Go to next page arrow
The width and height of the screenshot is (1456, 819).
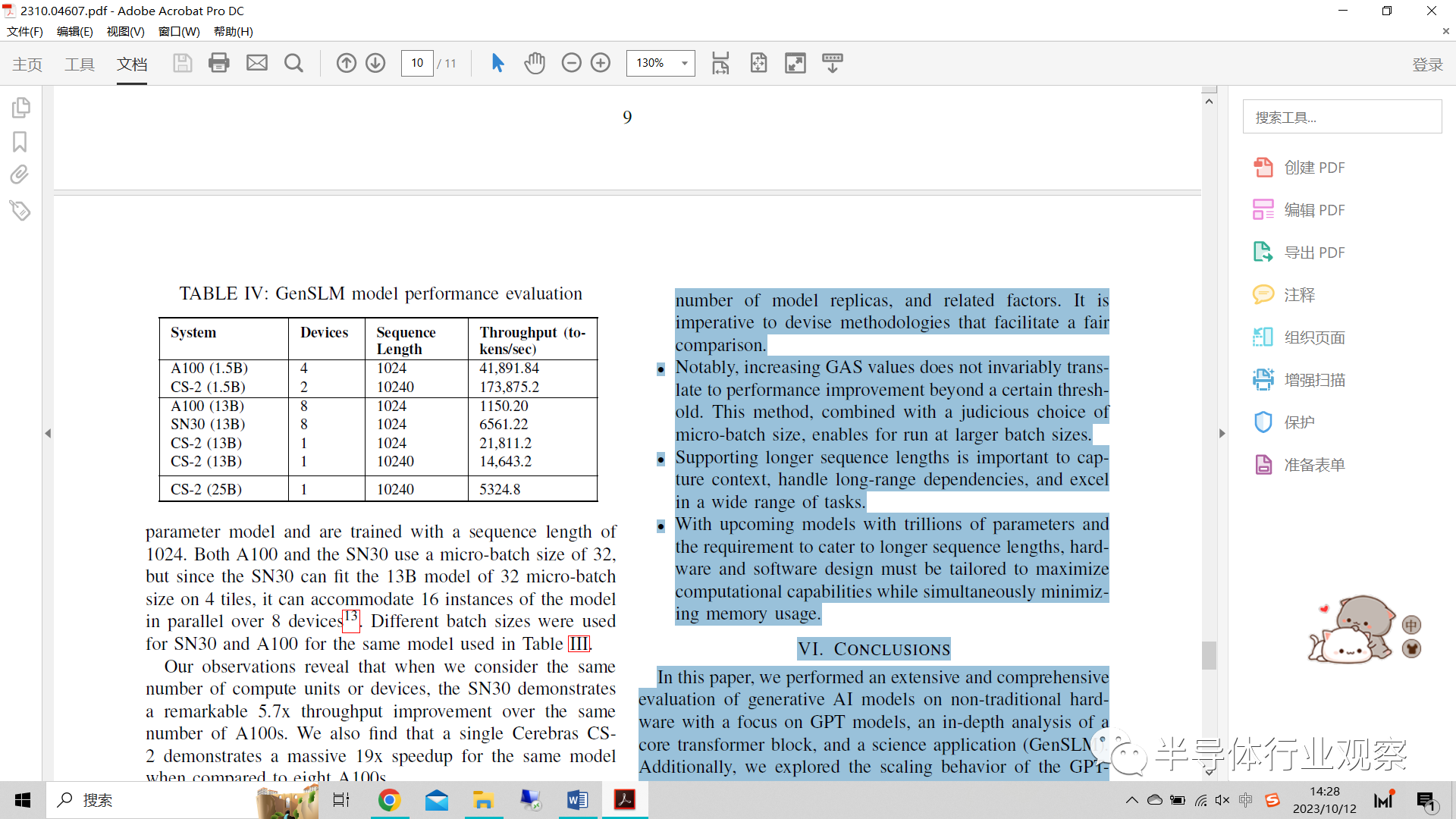[x=375, y=63]
